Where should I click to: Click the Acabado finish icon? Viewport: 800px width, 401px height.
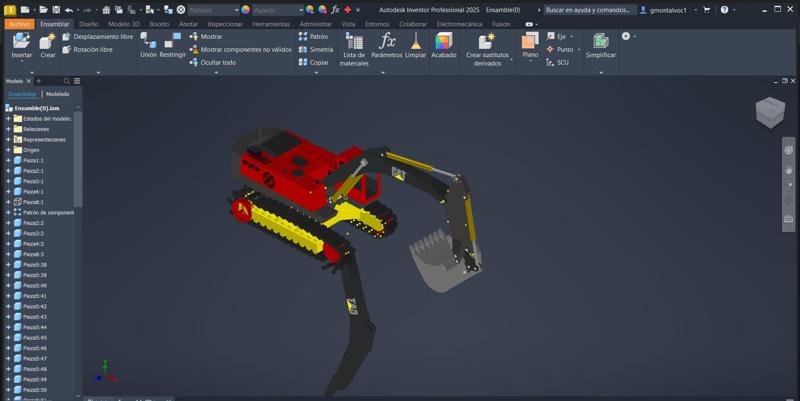443,45
